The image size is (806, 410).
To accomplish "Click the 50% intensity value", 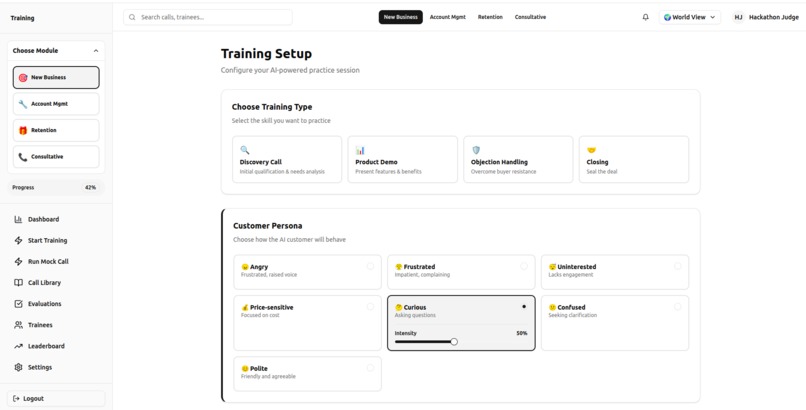I will tap(522, 333).
